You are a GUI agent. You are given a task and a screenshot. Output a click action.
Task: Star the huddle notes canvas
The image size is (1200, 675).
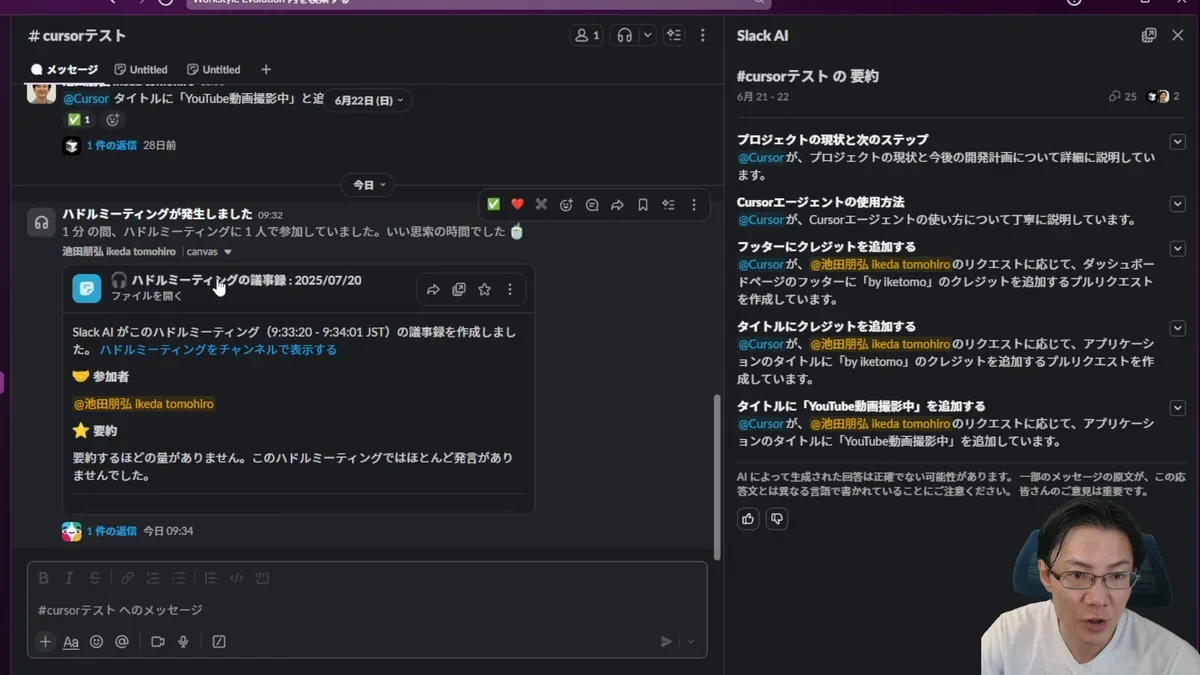pos(484,289)
